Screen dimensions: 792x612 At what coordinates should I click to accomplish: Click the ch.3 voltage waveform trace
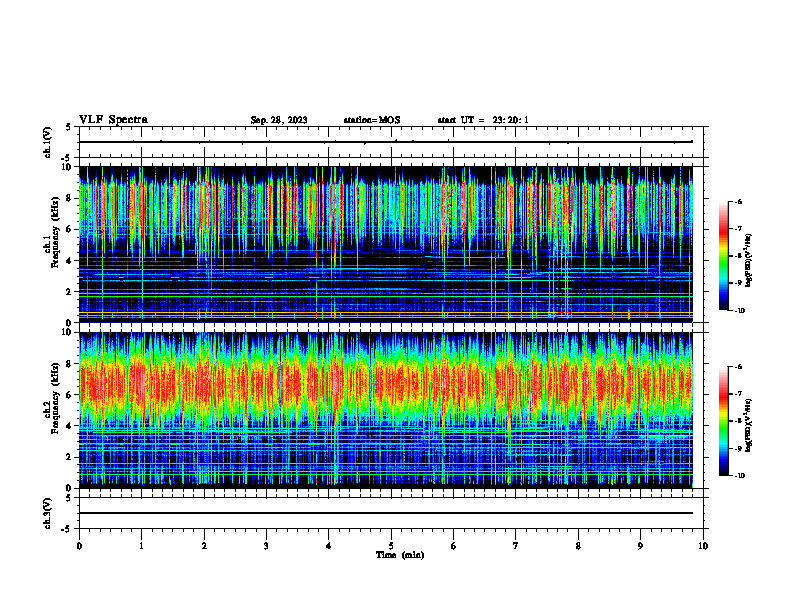(x=386, y=513)
